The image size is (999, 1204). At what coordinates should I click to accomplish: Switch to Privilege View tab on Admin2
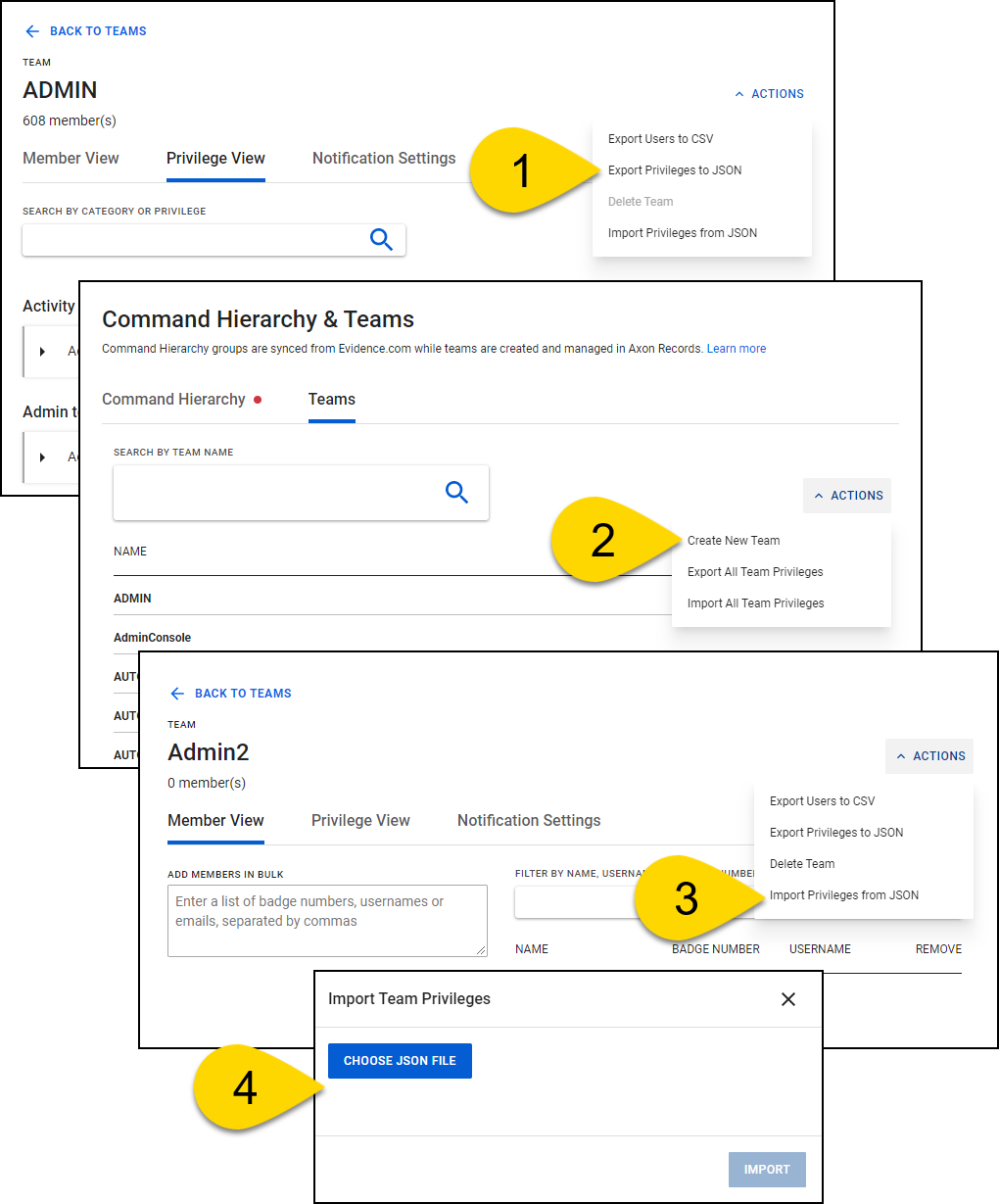(x=359, y=820)
